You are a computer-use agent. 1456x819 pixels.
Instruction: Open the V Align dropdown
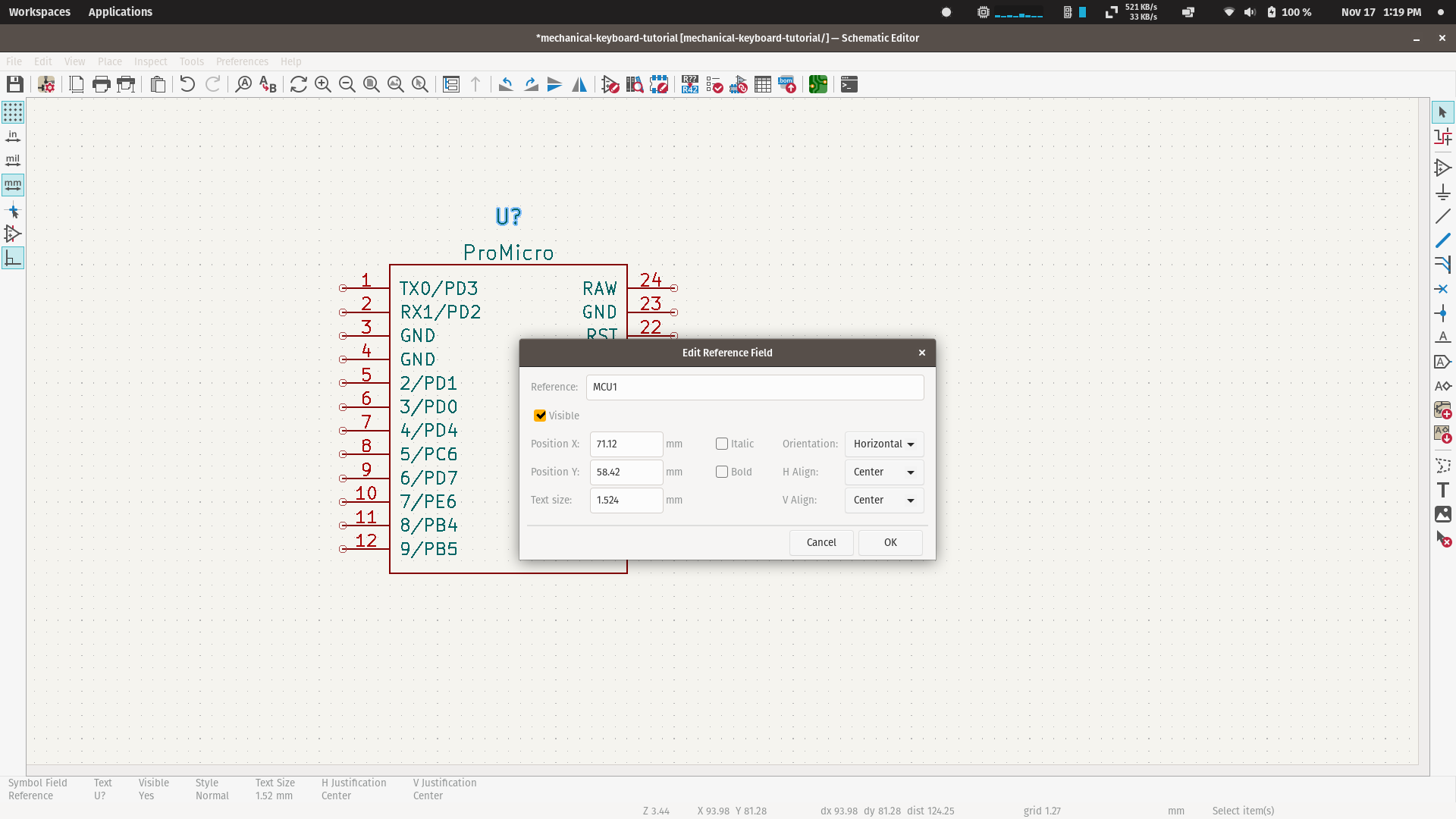[x=883, y=500]
